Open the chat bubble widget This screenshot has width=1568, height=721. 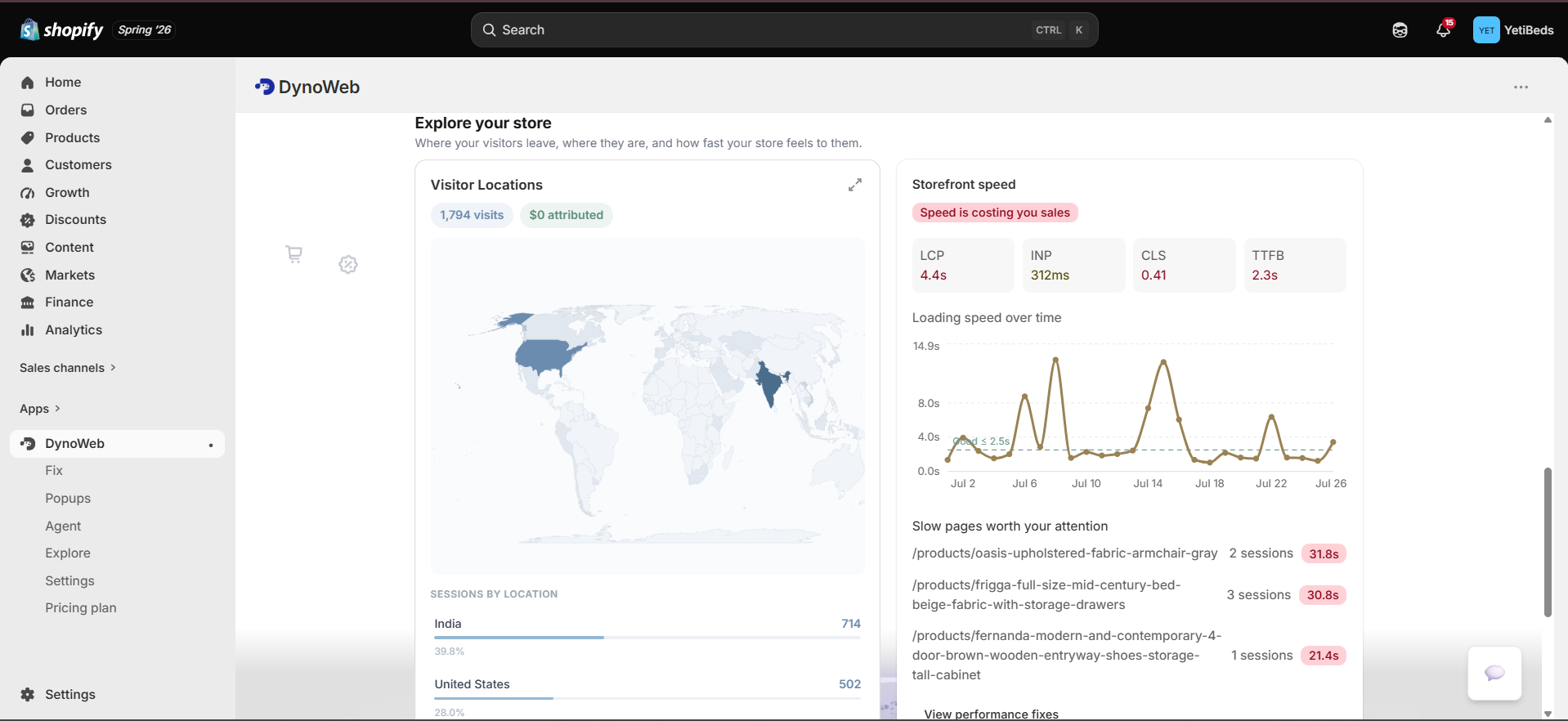[1494, 674]
